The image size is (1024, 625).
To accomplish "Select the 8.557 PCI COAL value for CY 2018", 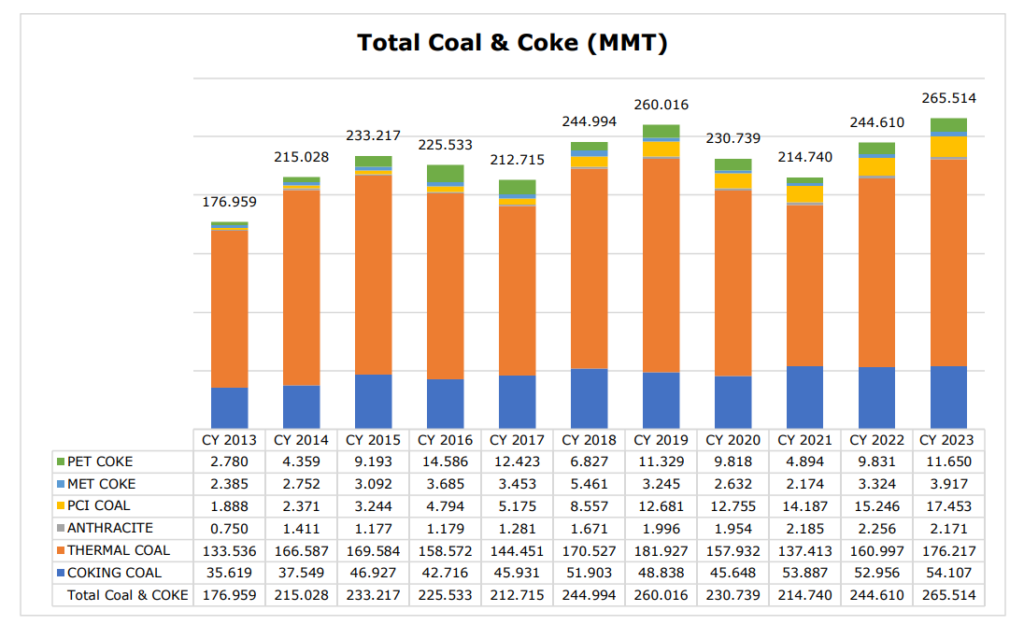I will pos(588,505).
